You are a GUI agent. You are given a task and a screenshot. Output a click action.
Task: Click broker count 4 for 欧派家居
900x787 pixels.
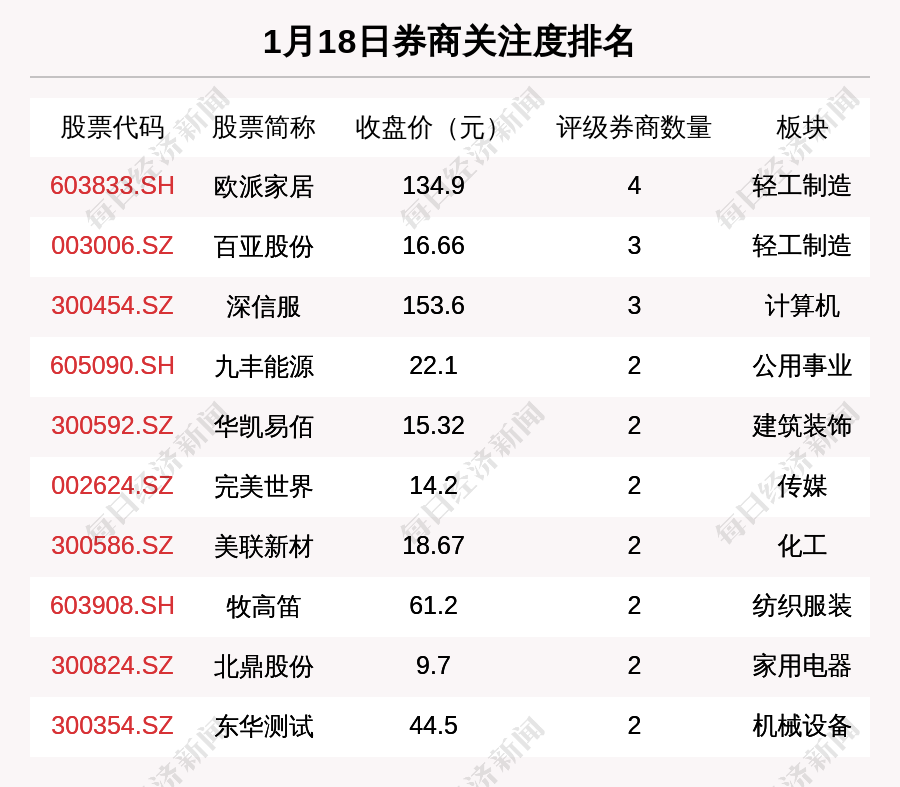pyautogui.click(x=634, y=186)
